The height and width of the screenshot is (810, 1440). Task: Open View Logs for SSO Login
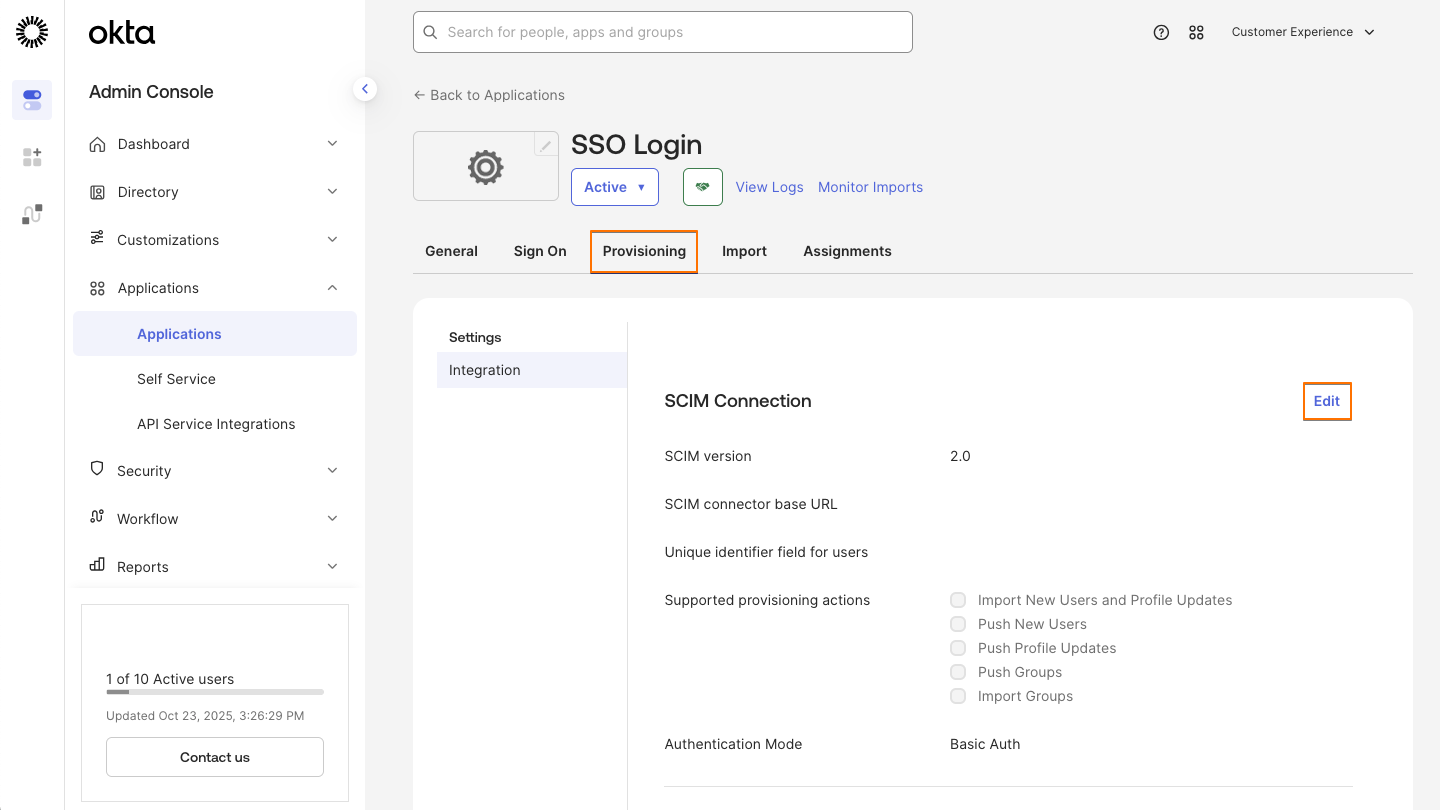coord(769,187)
